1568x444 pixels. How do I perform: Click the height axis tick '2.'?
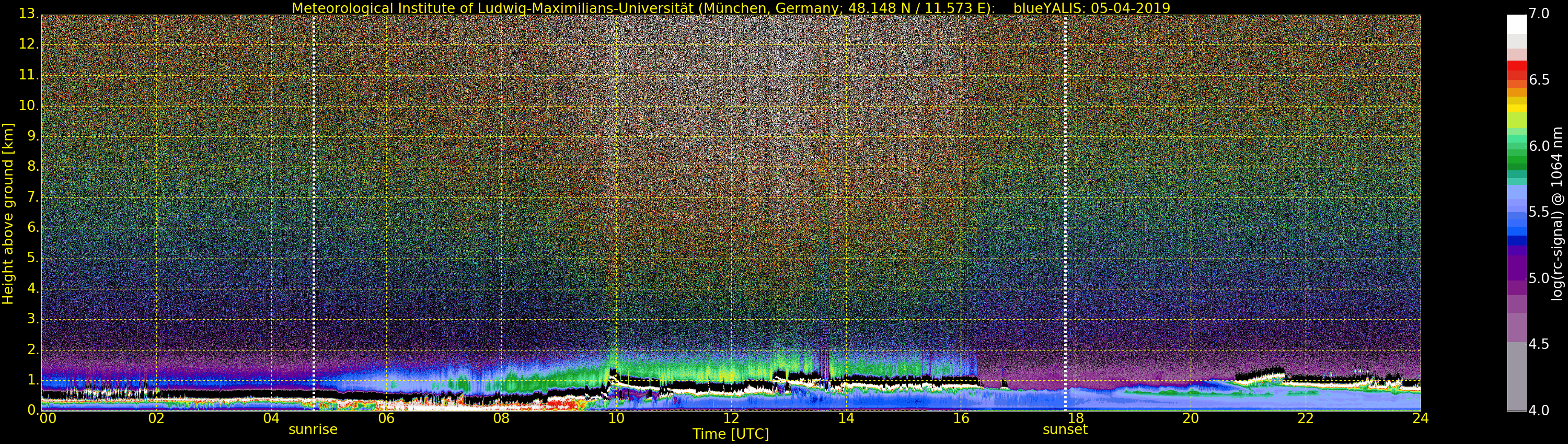point(33,349)
